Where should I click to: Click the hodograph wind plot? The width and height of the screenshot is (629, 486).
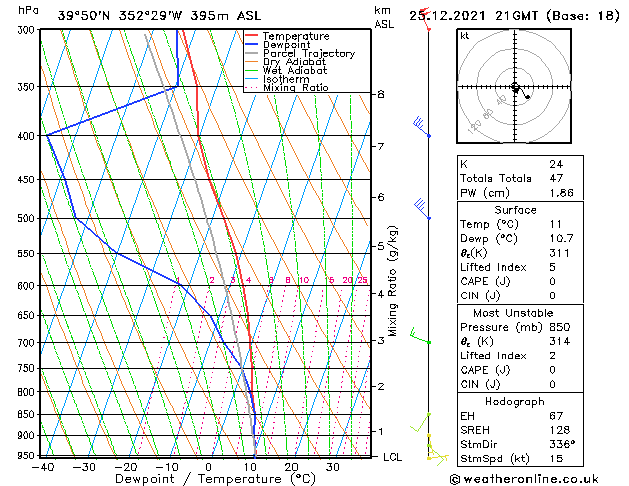click(x=514, y=86)
